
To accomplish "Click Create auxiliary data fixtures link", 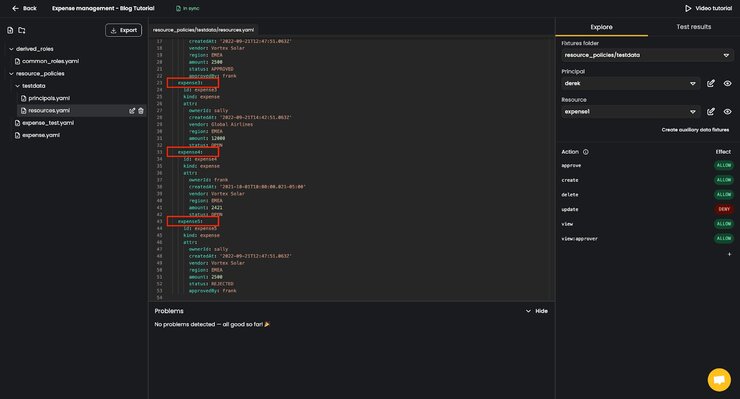I will pos(695,130).
